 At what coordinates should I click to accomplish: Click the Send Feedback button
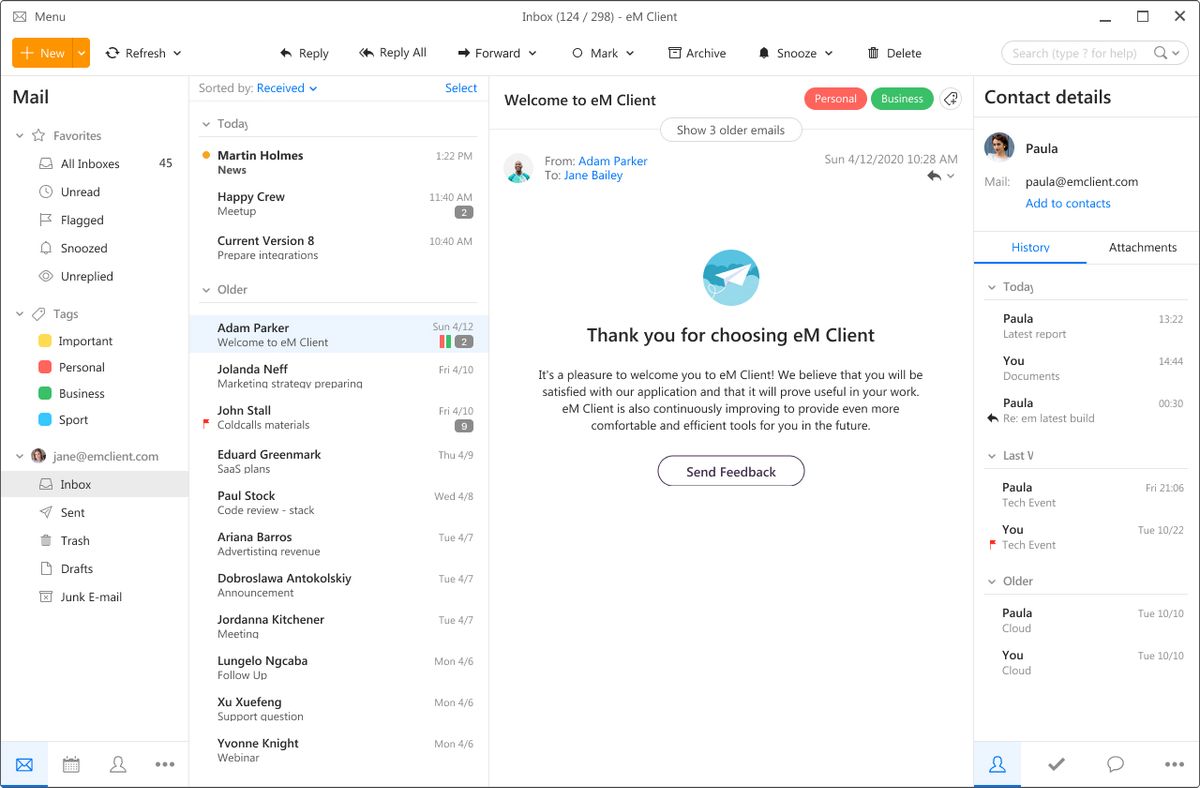[730, 471]
